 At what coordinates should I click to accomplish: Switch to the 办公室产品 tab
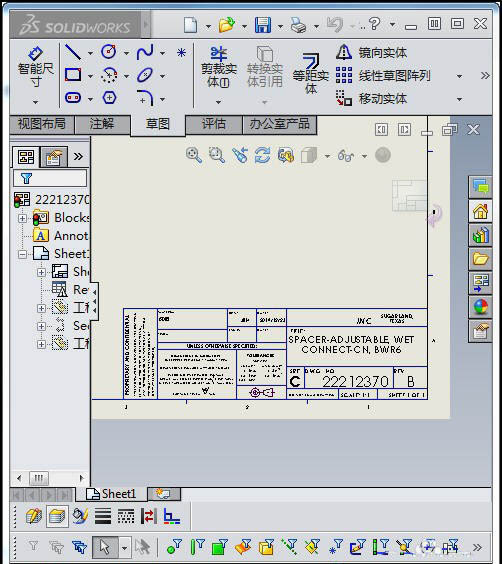click(280, 124)
